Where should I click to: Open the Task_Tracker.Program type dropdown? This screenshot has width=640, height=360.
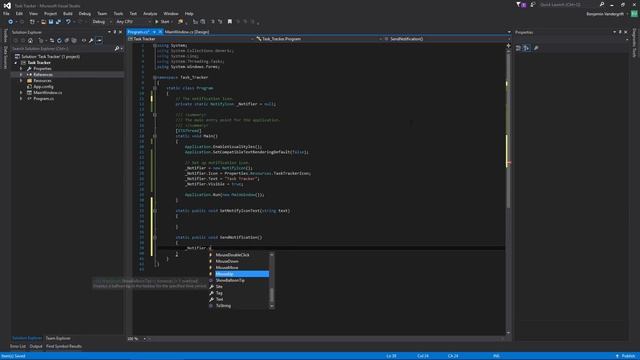(319, 39)
